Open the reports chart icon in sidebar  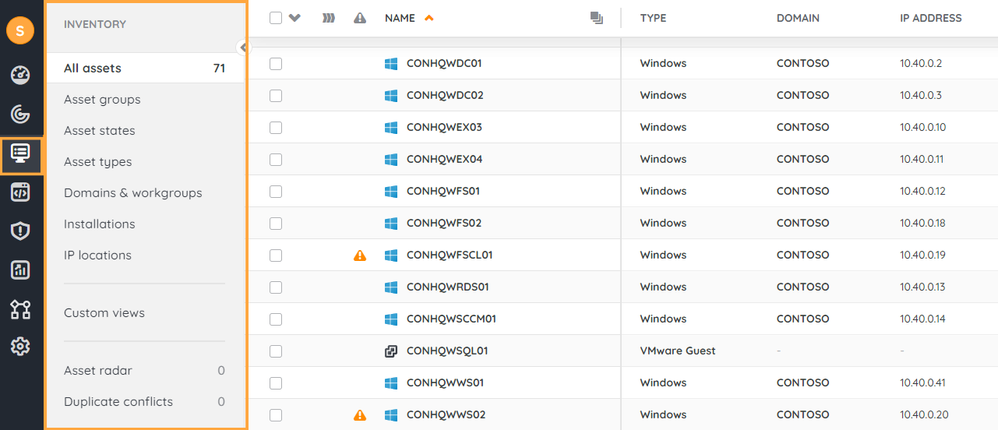(21, 270)
